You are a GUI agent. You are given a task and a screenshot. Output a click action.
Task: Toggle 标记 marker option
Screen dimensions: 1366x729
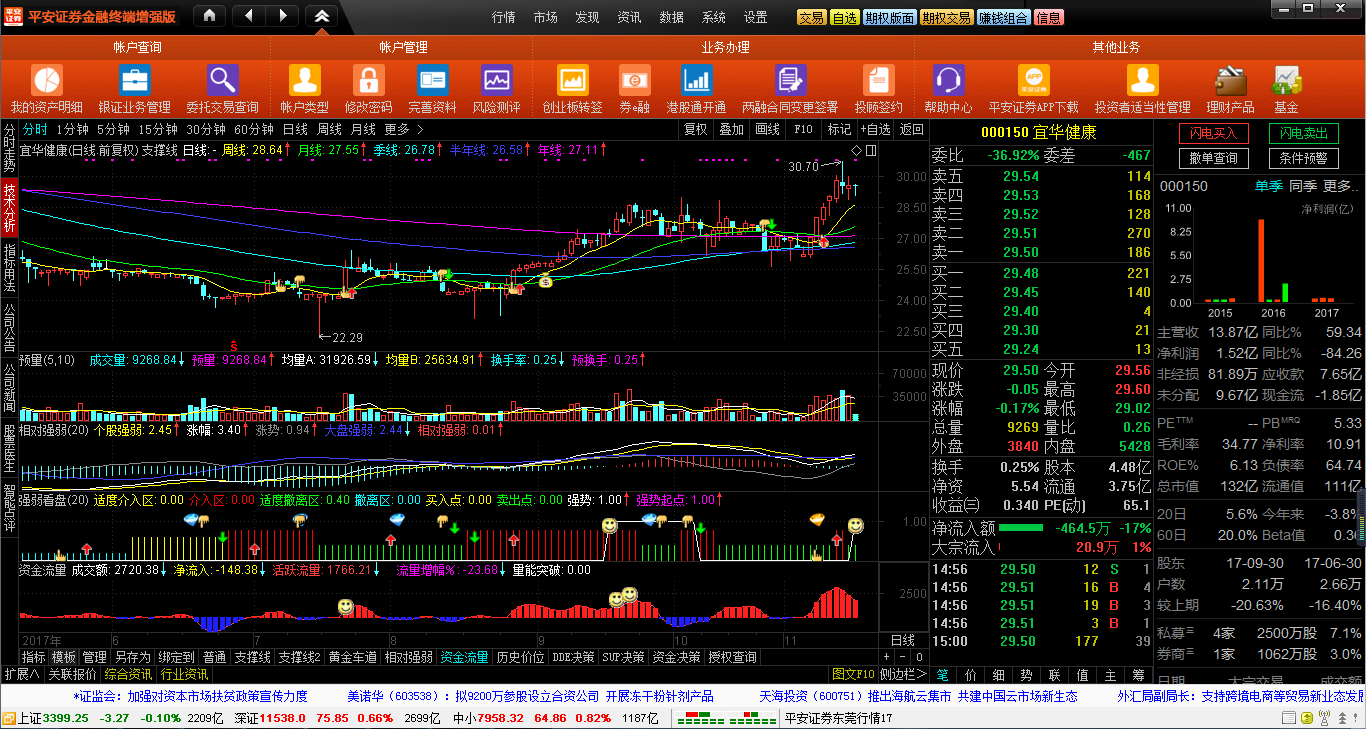coord(839,129)
